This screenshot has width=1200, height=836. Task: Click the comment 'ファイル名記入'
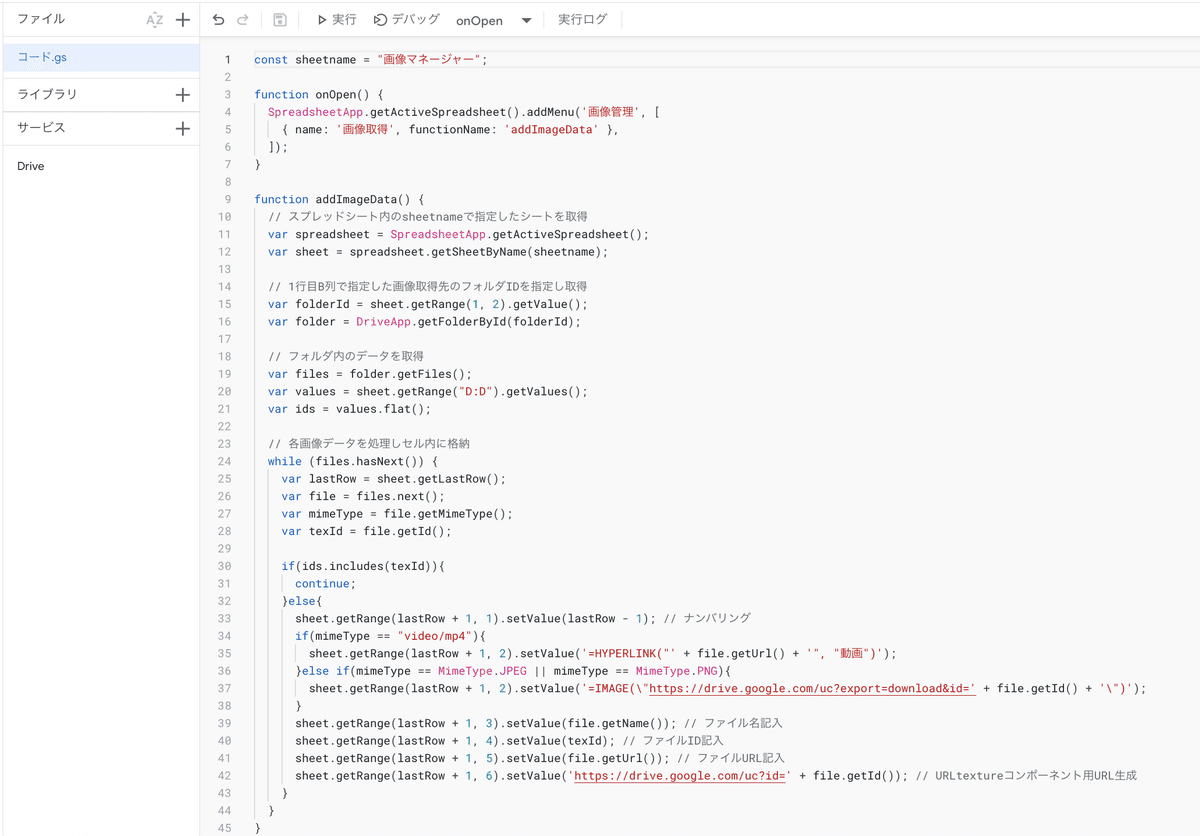734,724
